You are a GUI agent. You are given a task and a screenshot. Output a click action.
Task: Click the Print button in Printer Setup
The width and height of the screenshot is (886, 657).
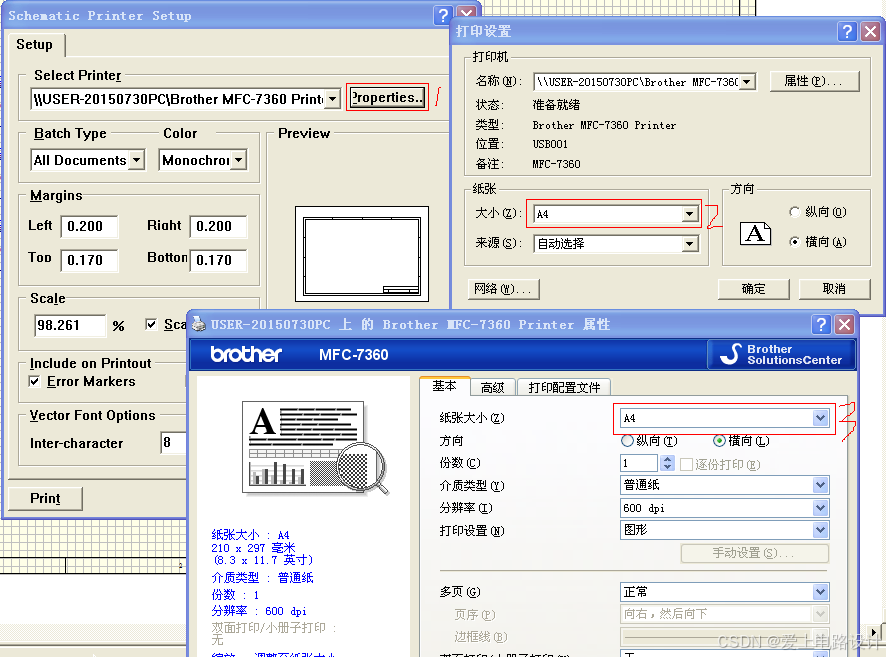click(45, 498)
